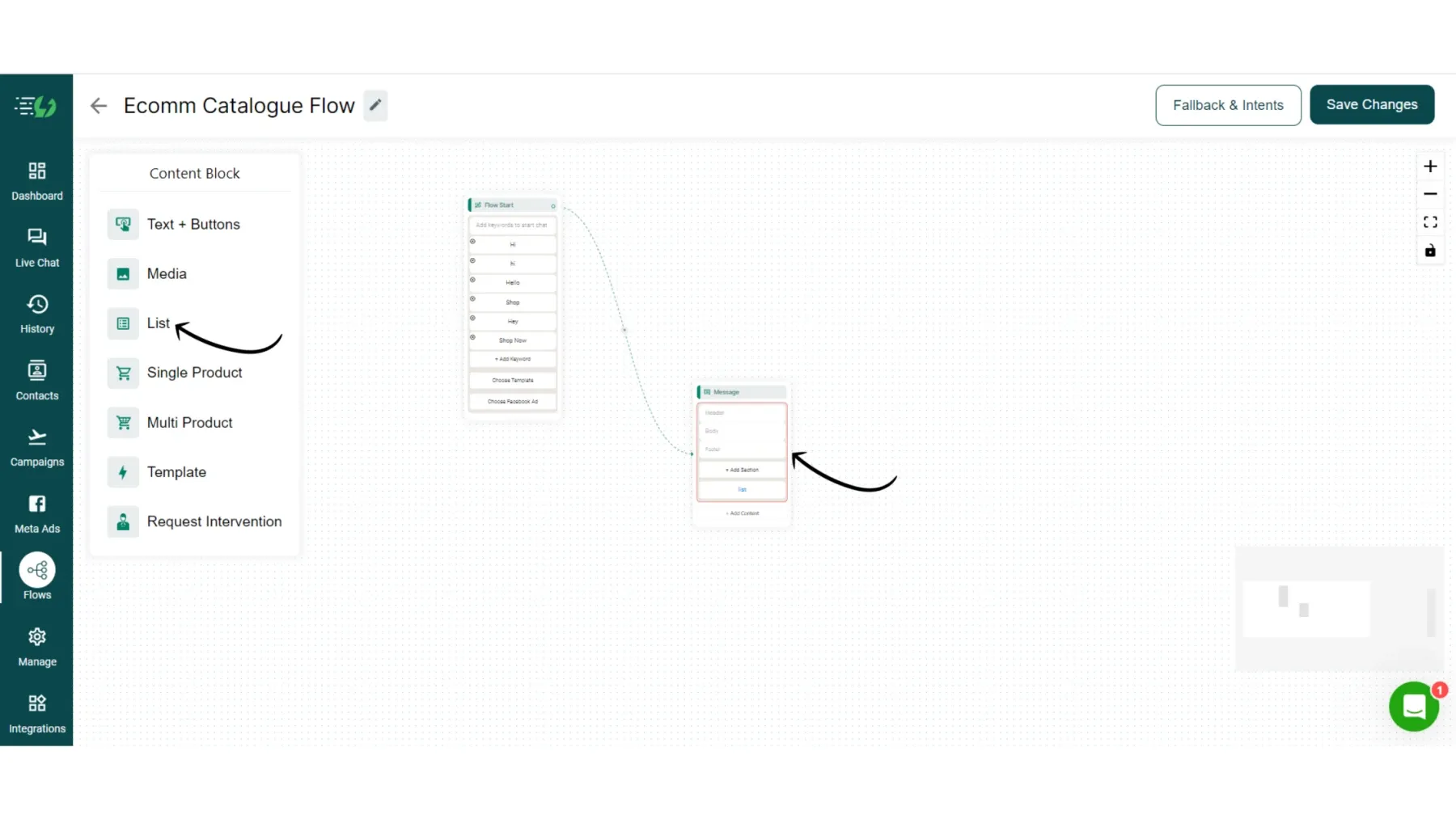Click Choose Template in Flow Start
Screen dimensions: 1456x819
513,380
